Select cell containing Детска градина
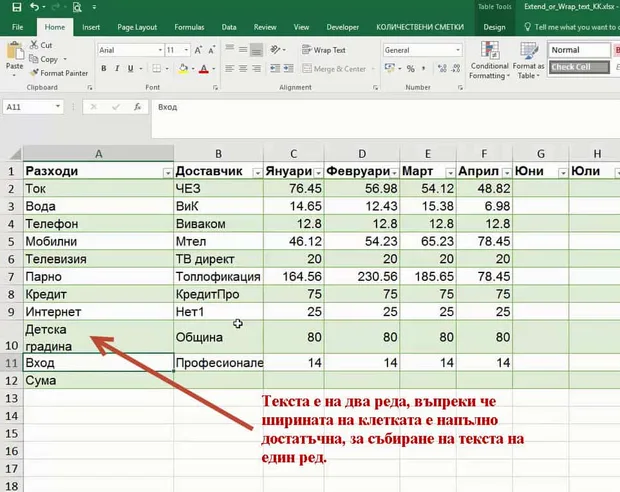Screen dimensions: 620x492 [x=98, y=337]
